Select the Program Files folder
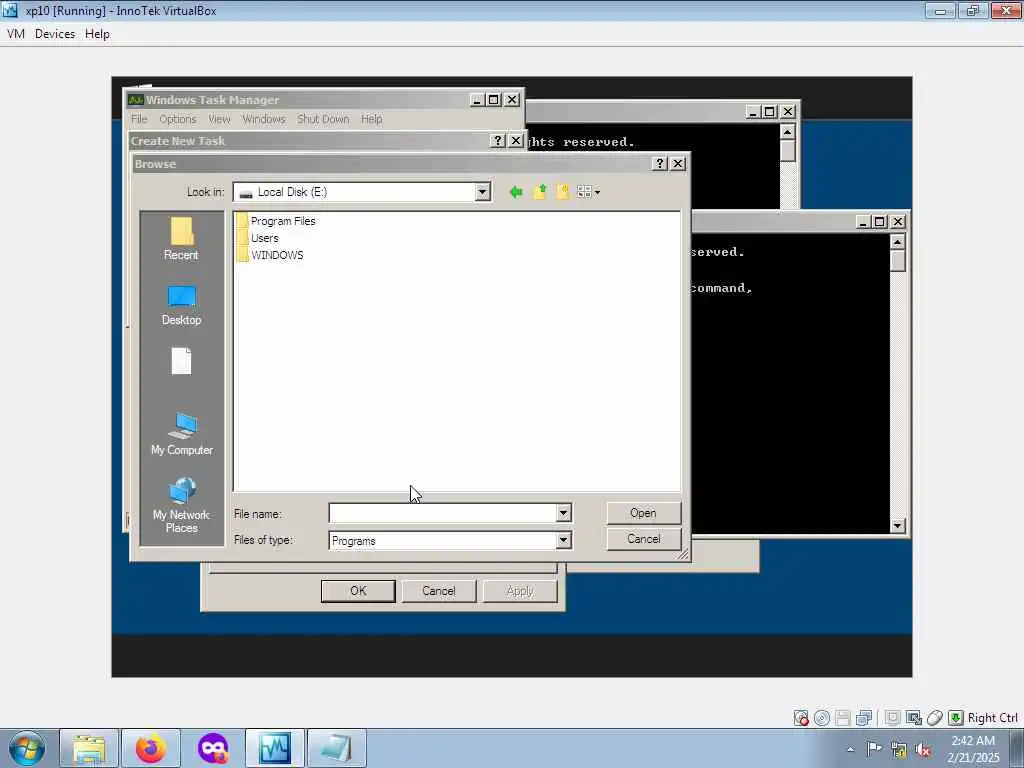The height and width of the screenshot is (768, 1024). click(x=276, y=221)
